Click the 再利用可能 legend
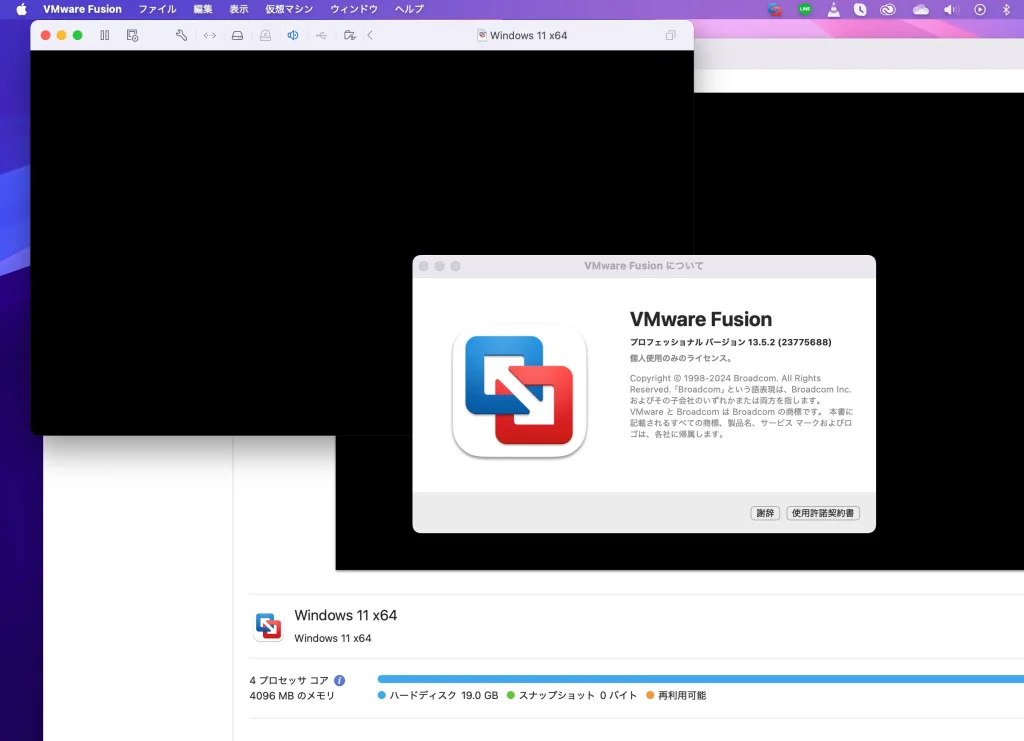Image resolution: width=1024 pixels, height=741 pixels. tap(677, 695)
